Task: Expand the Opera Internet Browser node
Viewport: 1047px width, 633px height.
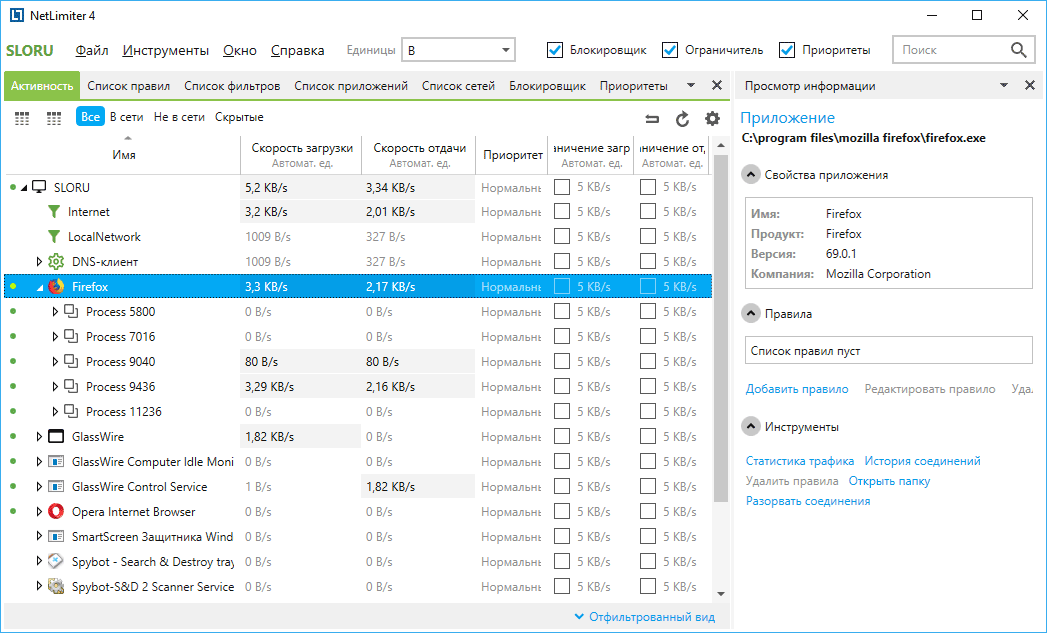Action: coord(39,512)
